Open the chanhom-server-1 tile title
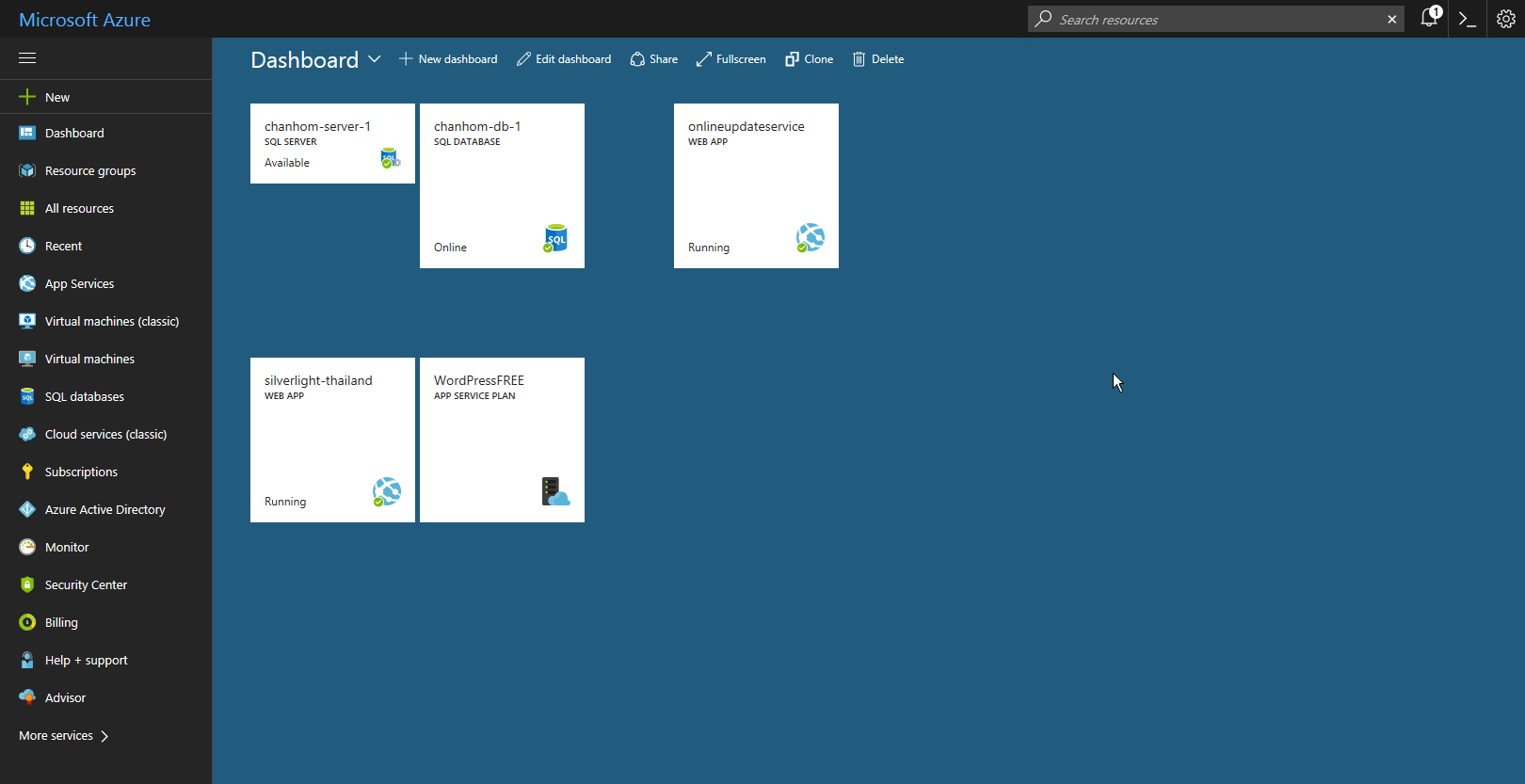 coord(317,126)
